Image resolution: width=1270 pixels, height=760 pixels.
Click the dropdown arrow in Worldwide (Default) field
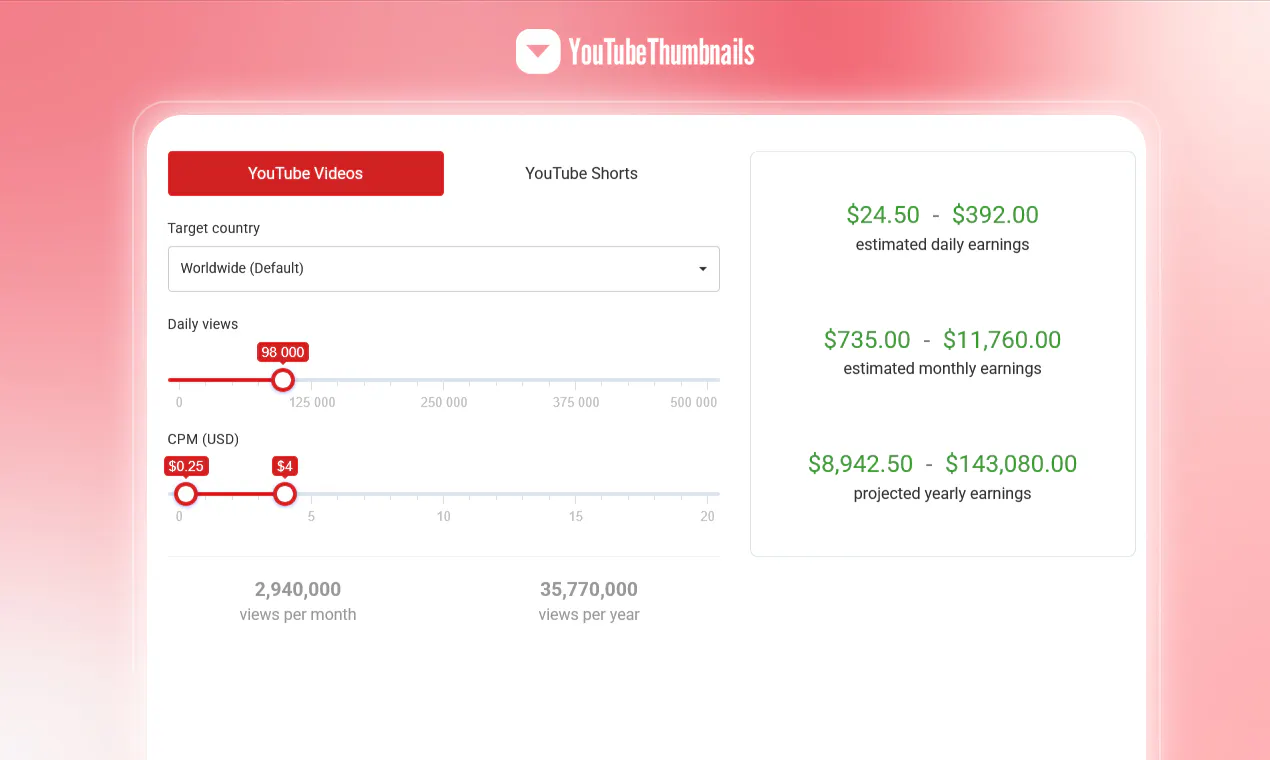tap(703, 269)
